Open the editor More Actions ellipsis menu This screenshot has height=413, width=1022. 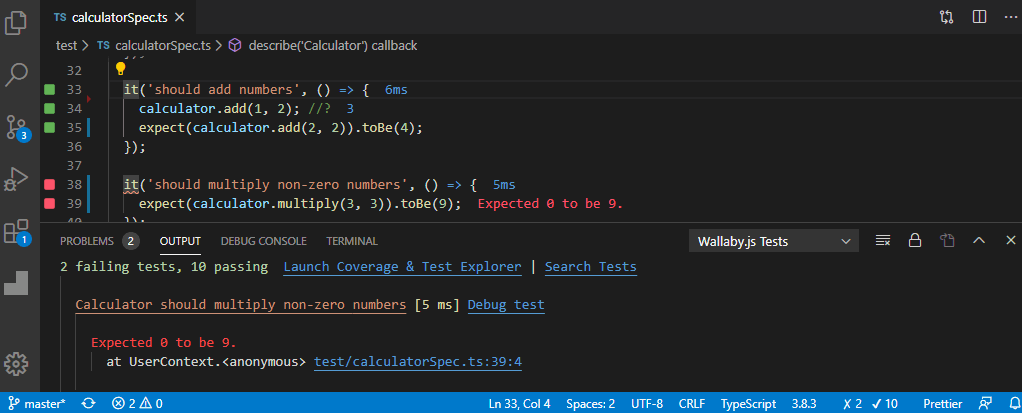(1008, 17)
